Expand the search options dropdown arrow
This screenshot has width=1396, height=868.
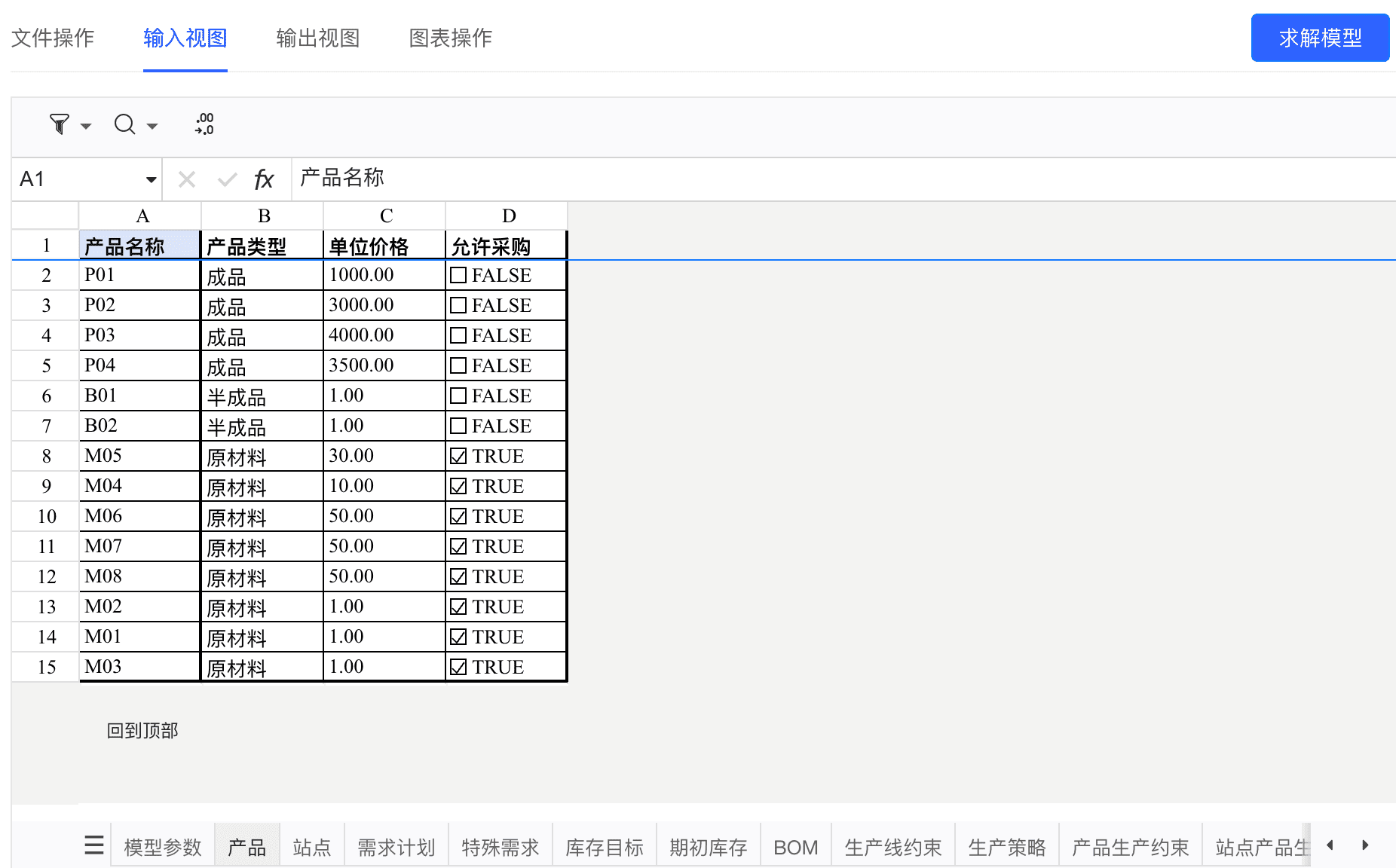coord(152,126)
